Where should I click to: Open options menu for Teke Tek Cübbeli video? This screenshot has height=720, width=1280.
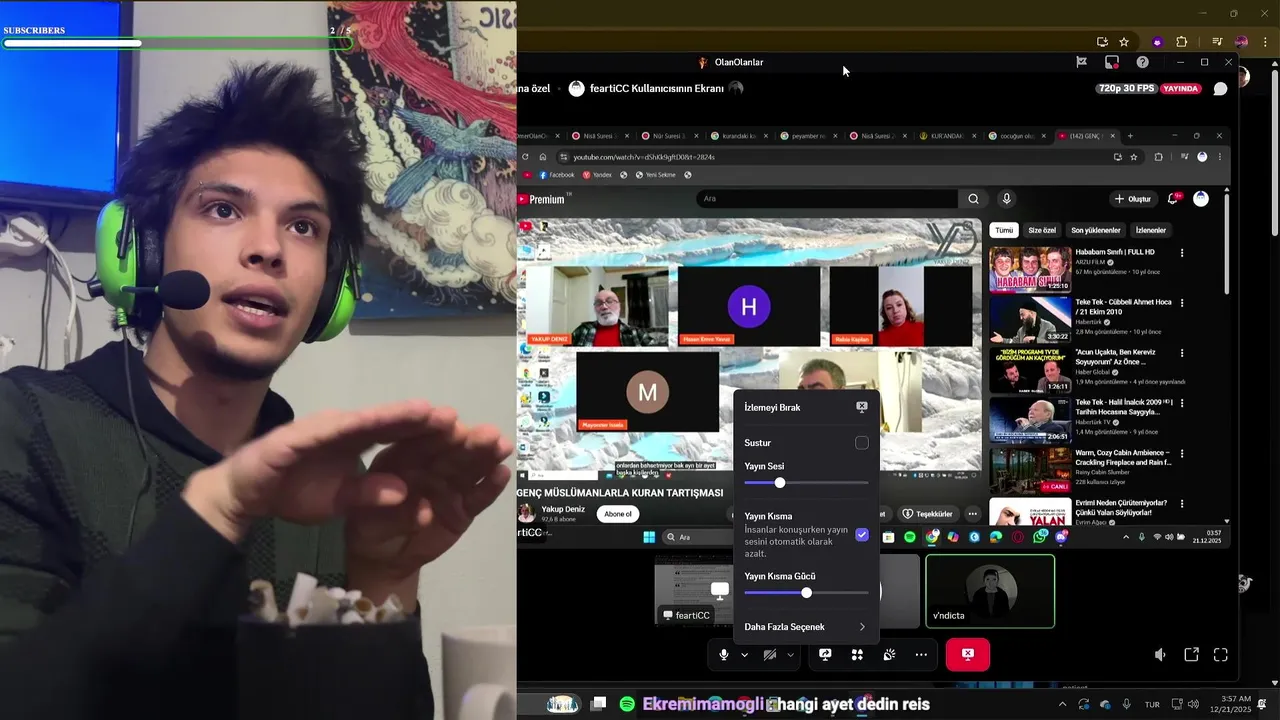1182,303
